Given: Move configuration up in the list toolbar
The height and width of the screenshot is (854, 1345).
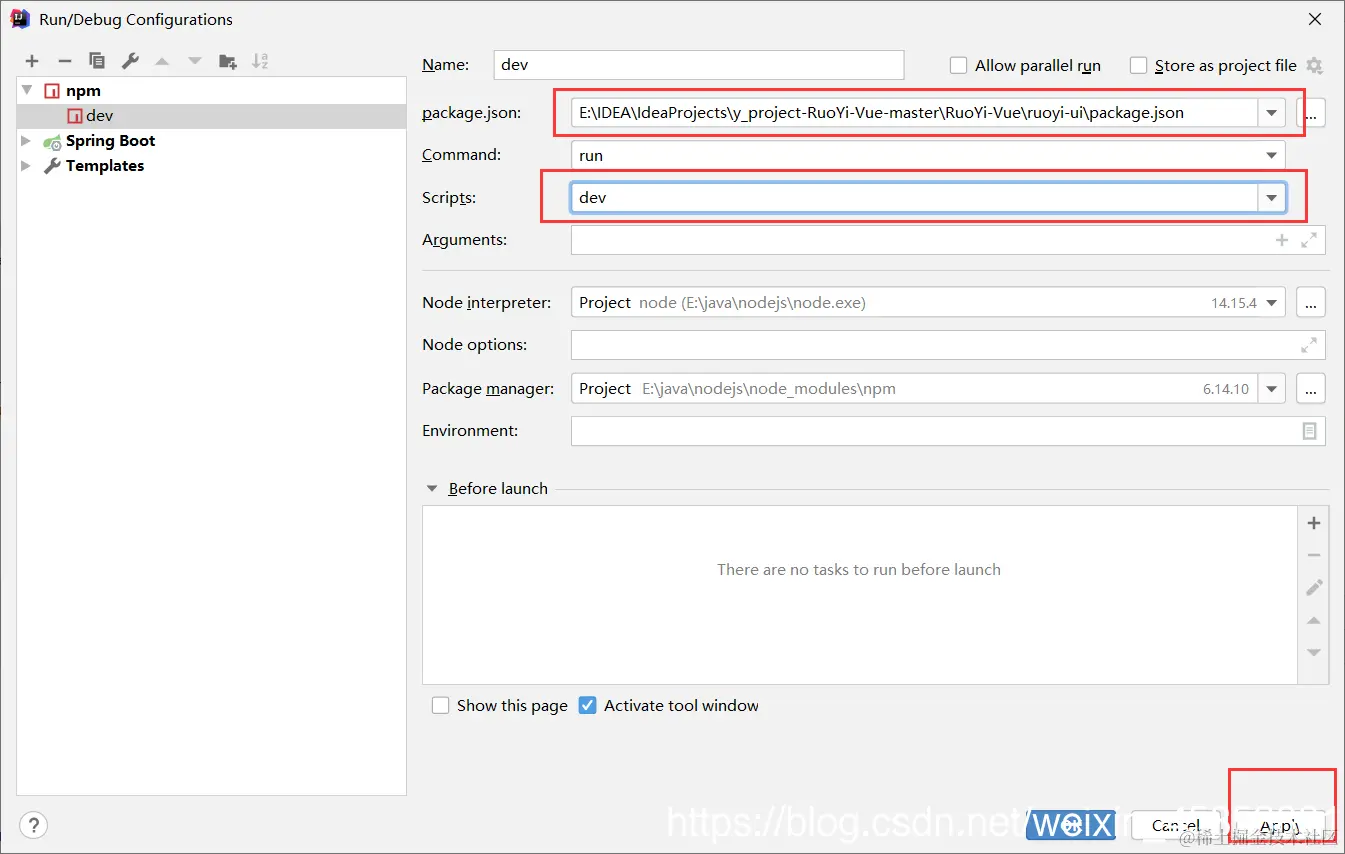Looking at the screenshot, I should click(162, 61).
